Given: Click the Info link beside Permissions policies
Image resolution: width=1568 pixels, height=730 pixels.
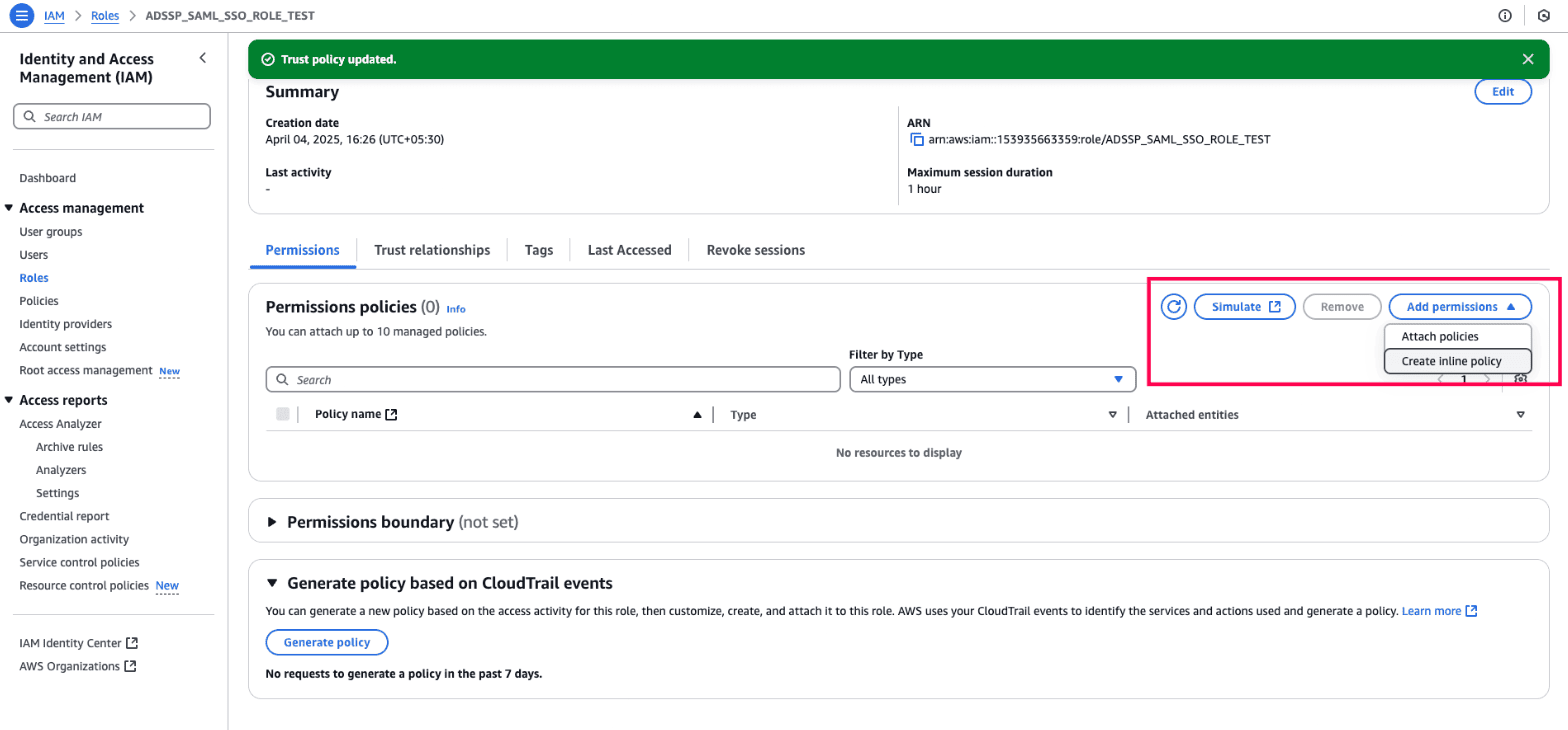Looking at the screenshot, I should 456,309.
